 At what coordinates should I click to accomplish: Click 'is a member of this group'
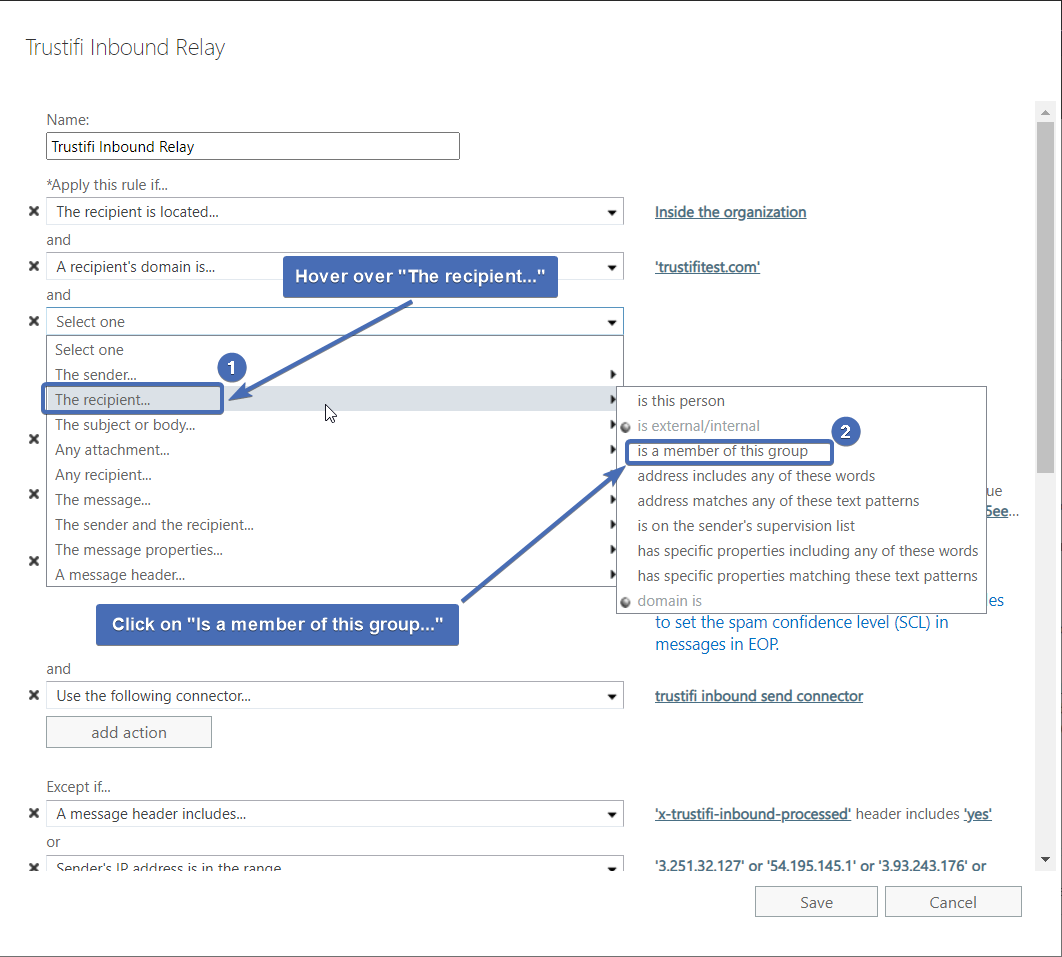coord(801,451)
